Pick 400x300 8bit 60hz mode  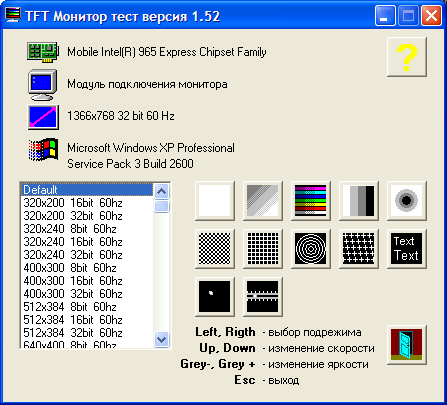(x=87, y=268)
